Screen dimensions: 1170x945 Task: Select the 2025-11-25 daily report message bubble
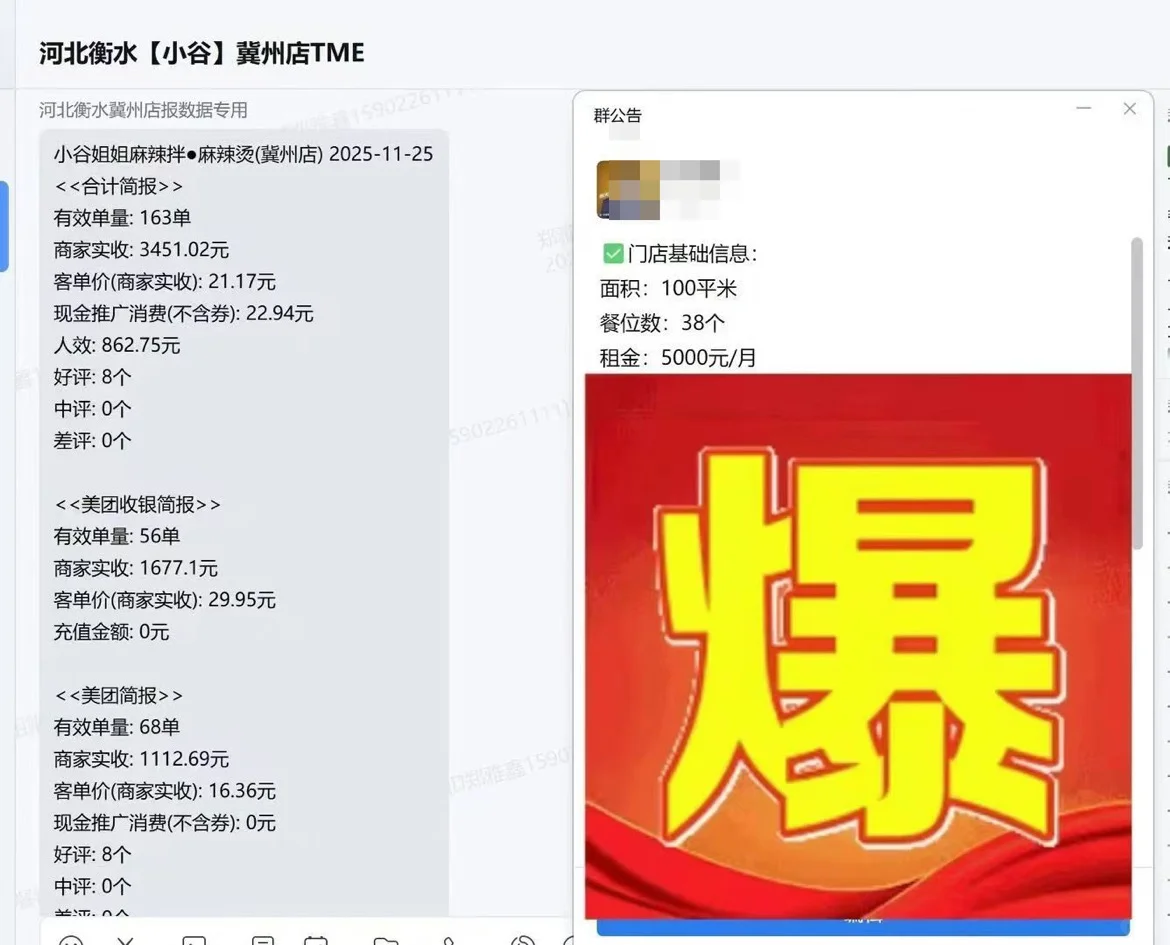coord(244,523)
